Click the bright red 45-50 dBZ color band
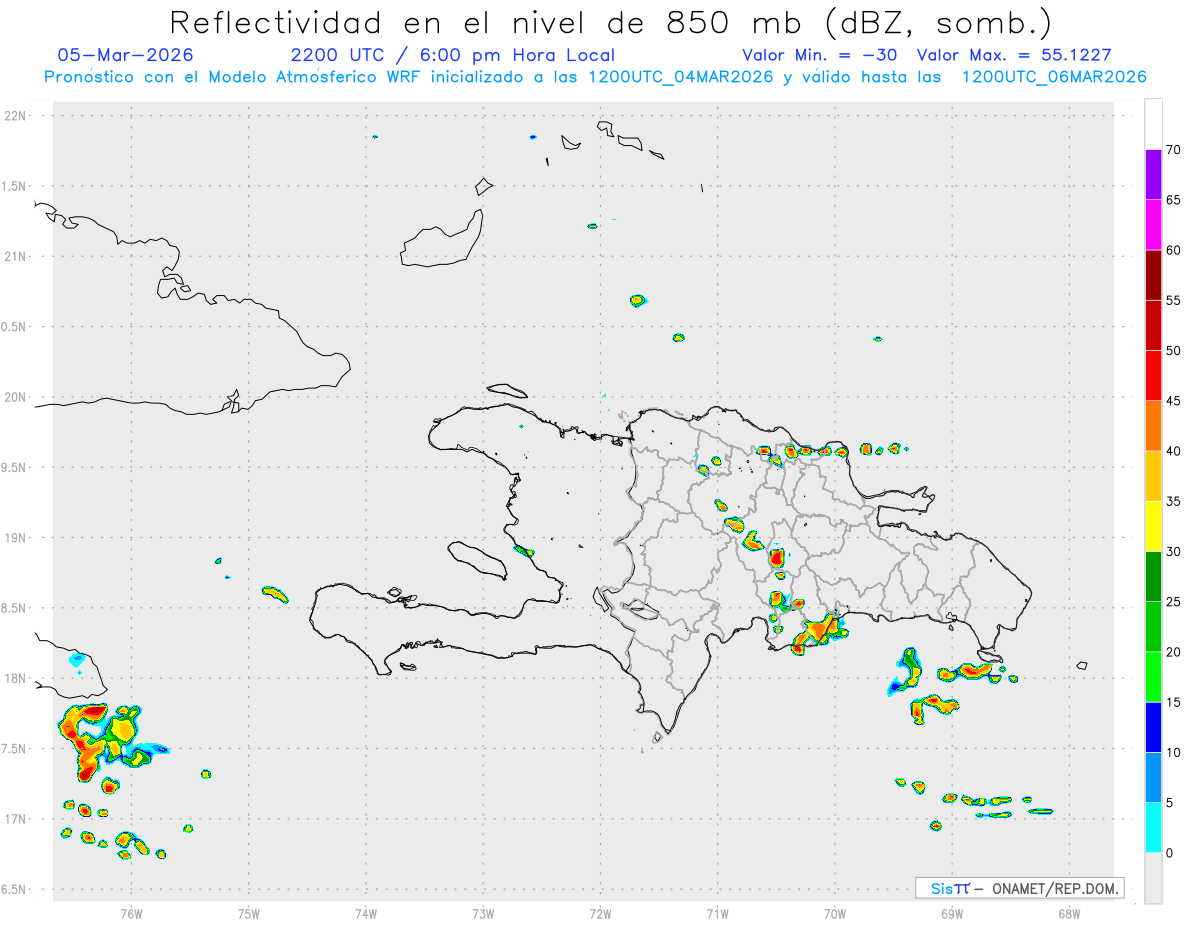Image resolution: width=1200 pixels, height=927 pixels. [1153, 376]
